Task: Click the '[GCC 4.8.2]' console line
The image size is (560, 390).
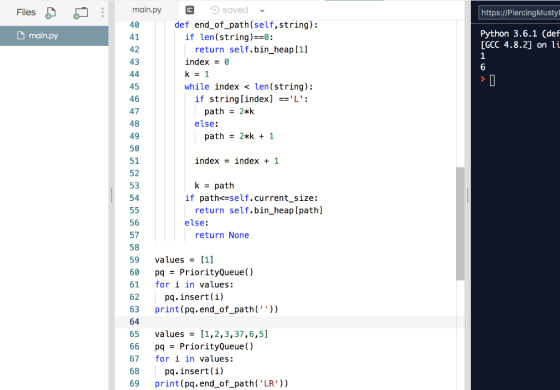Action: [x=520, y=45]
